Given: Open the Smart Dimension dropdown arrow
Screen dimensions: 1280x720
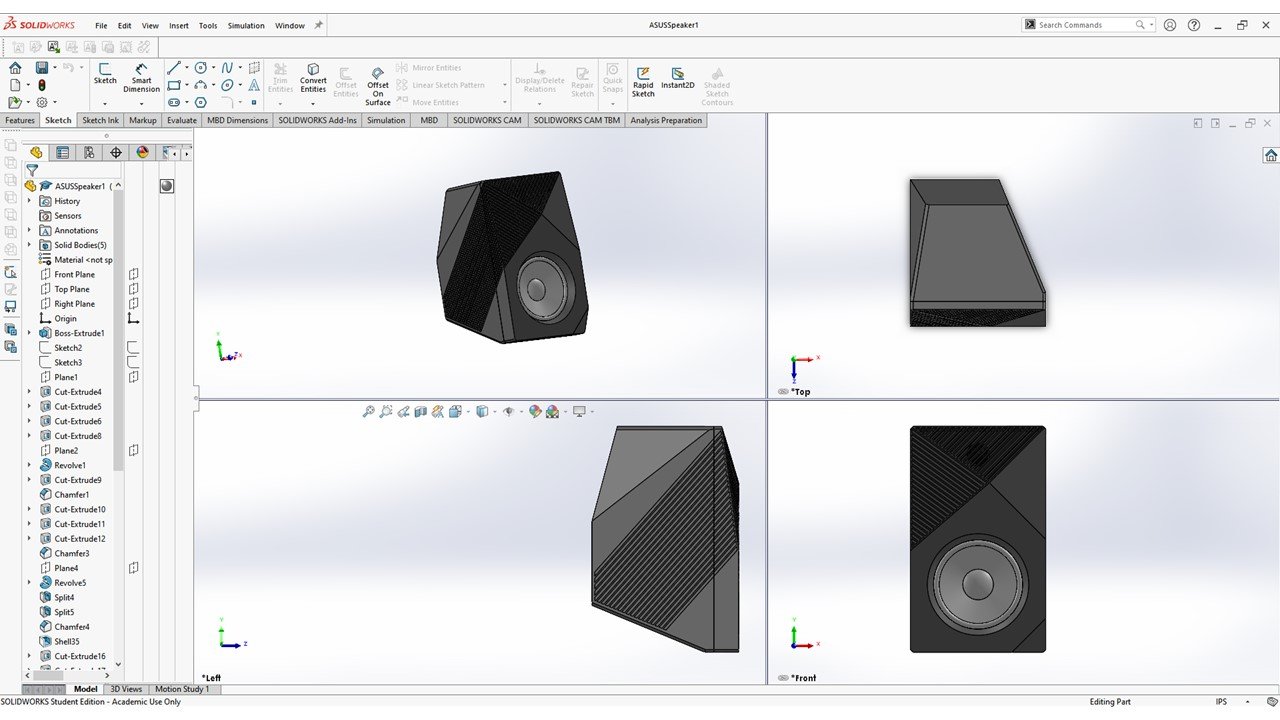Looking at the screenshot, I should [x=141, y=104].
